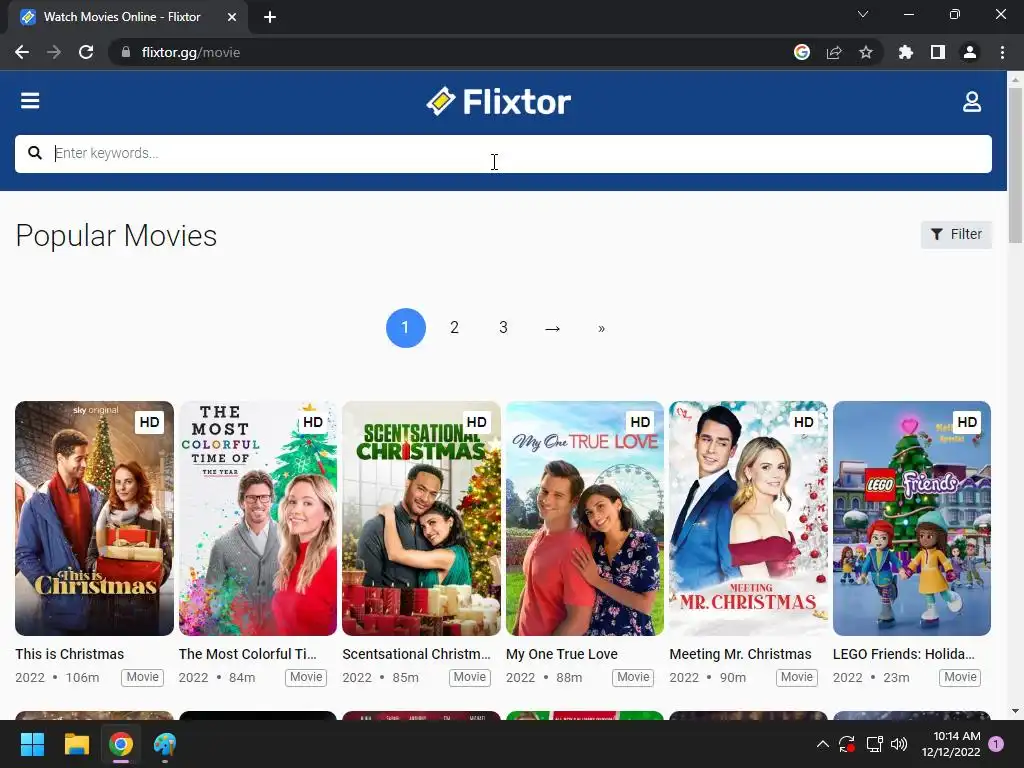1024x768 pixels.
Task: Open This is Christmas poster
Action: pyautogui.click(x=95, y=518)
